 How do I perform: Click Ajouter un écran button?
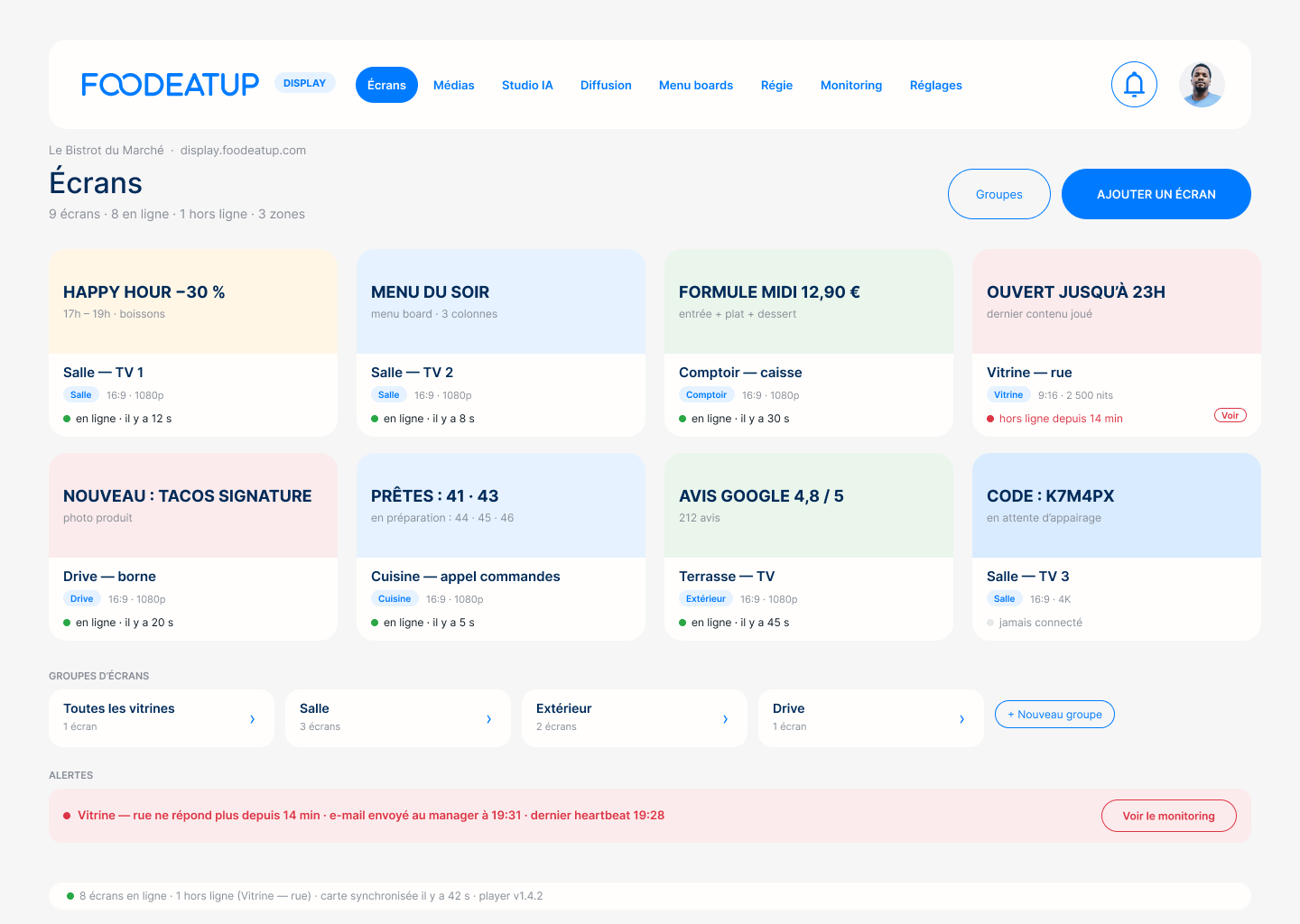click(1156, 194)
